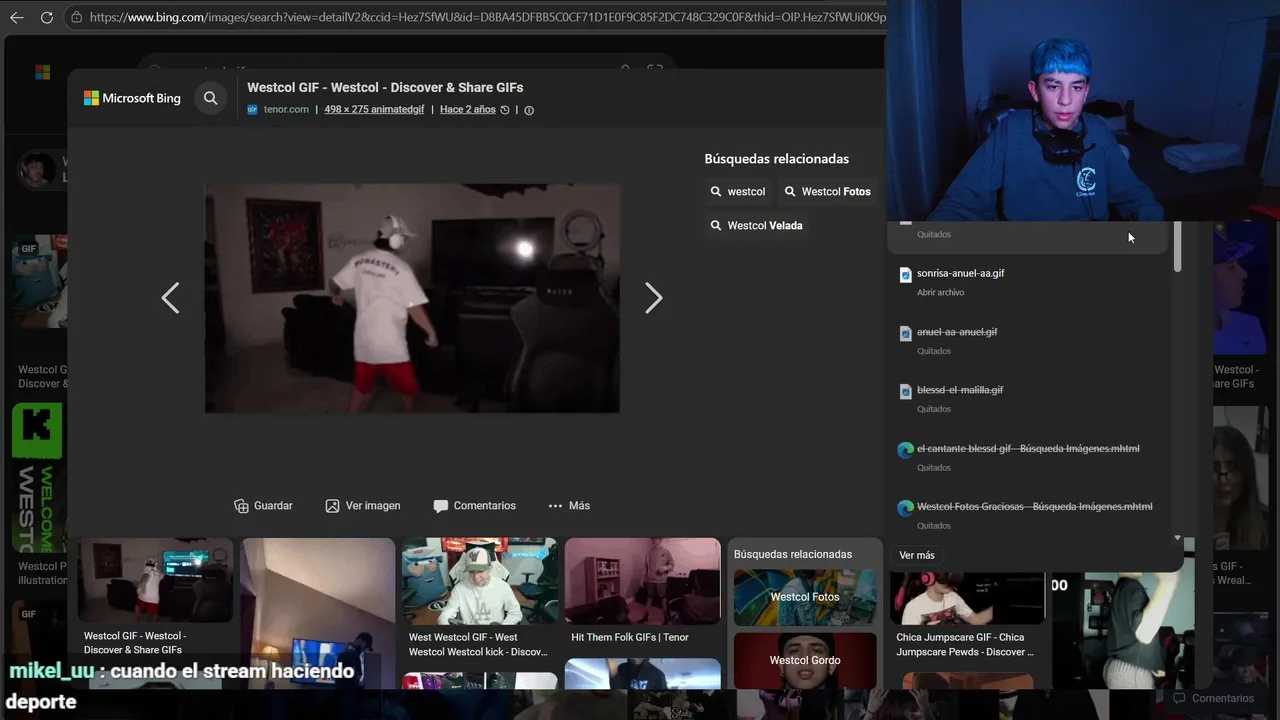Open the Chica Jumpscare GIF thumbnail
The height and width of the screenshot is (720, 1280).
click(967, 597)
